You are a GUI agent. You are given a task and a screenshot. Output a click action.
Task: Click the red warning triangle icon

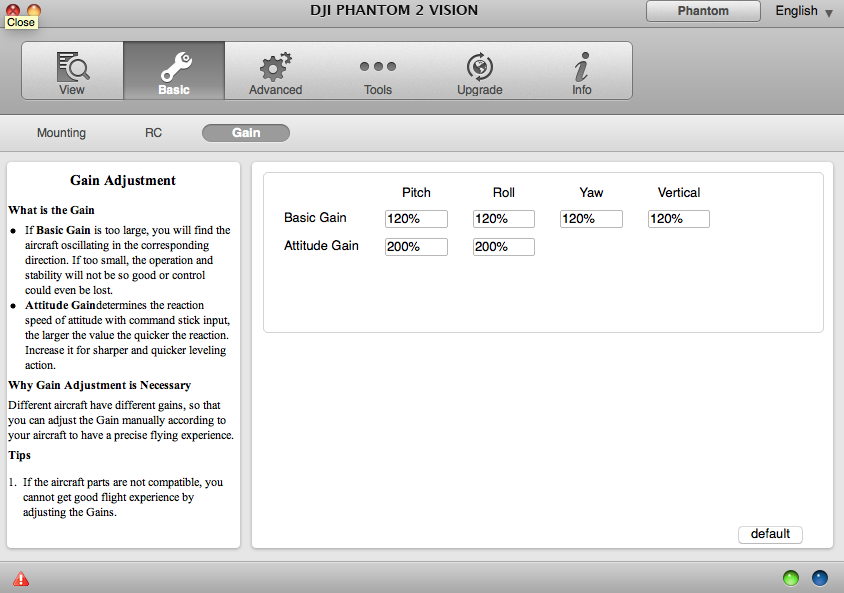click(21, 579)
